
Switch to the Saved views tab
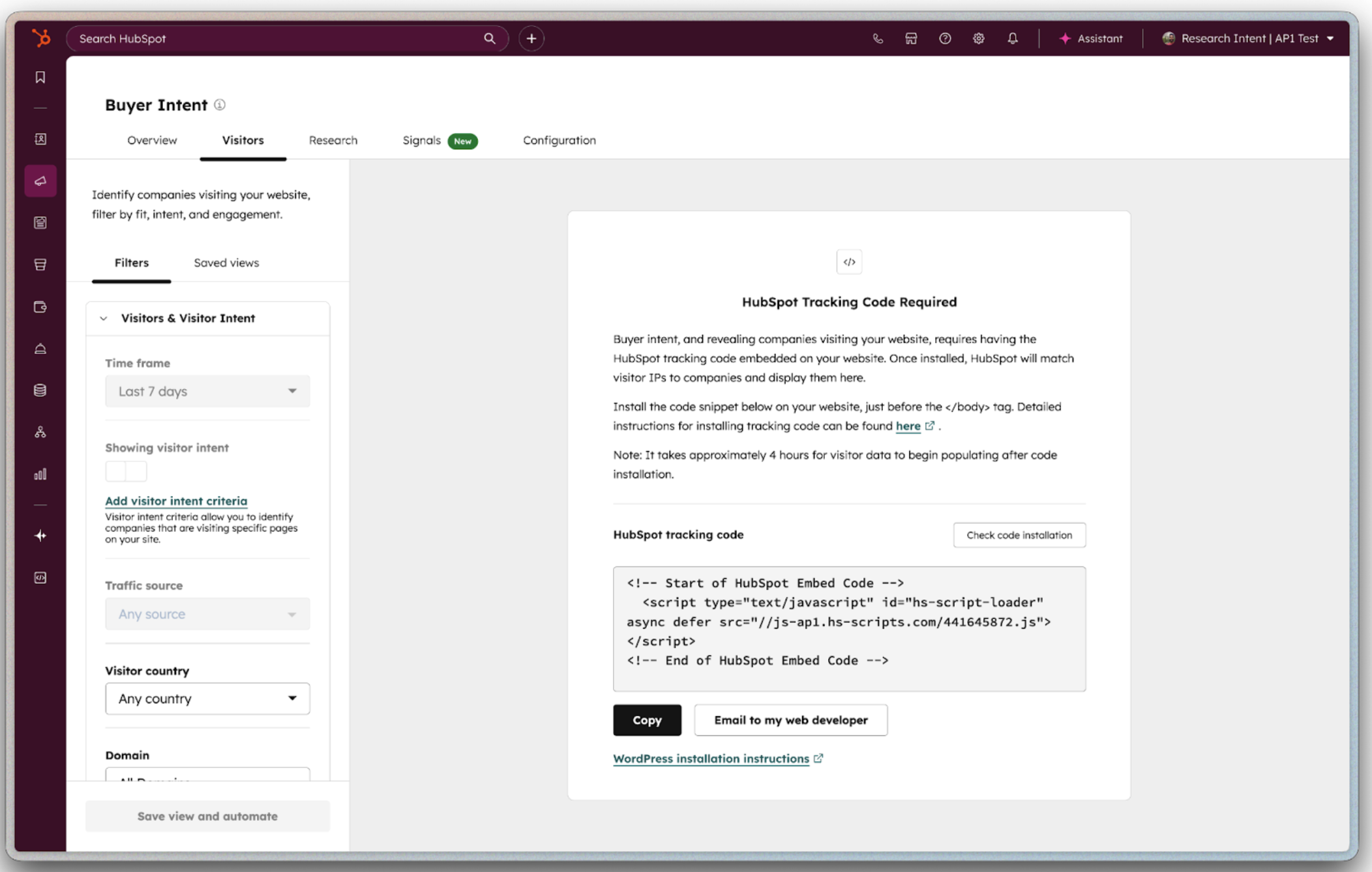coord(226,263)
